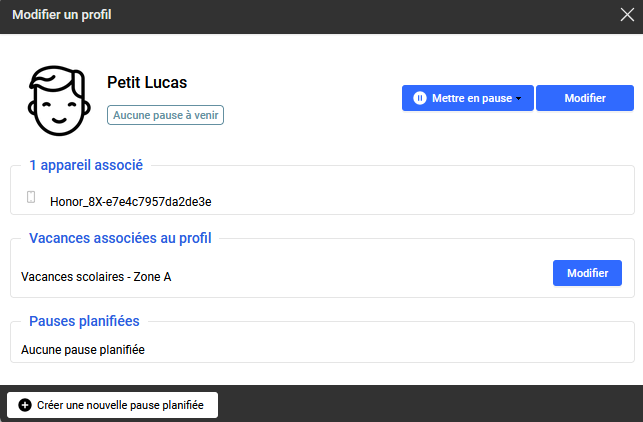Click the Vacances scolaires - Zone A text
This screenshot has width=643, height=422.
point(96,276)
